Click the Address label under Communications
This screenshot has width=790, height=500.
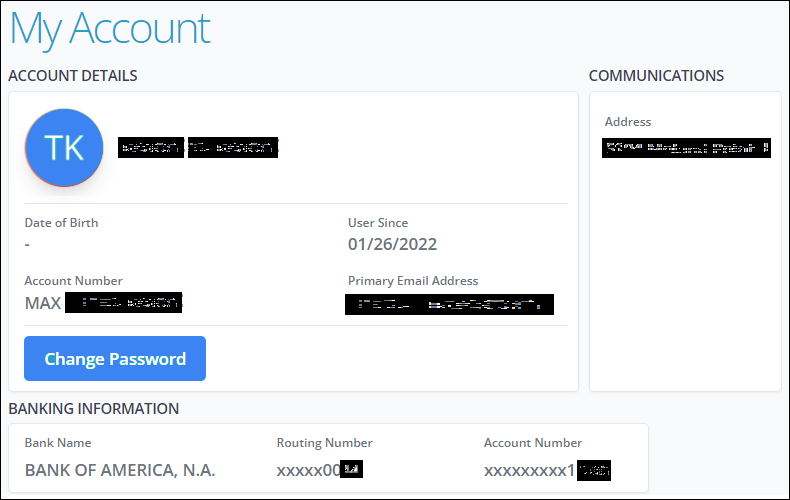[x=628, y=122]
